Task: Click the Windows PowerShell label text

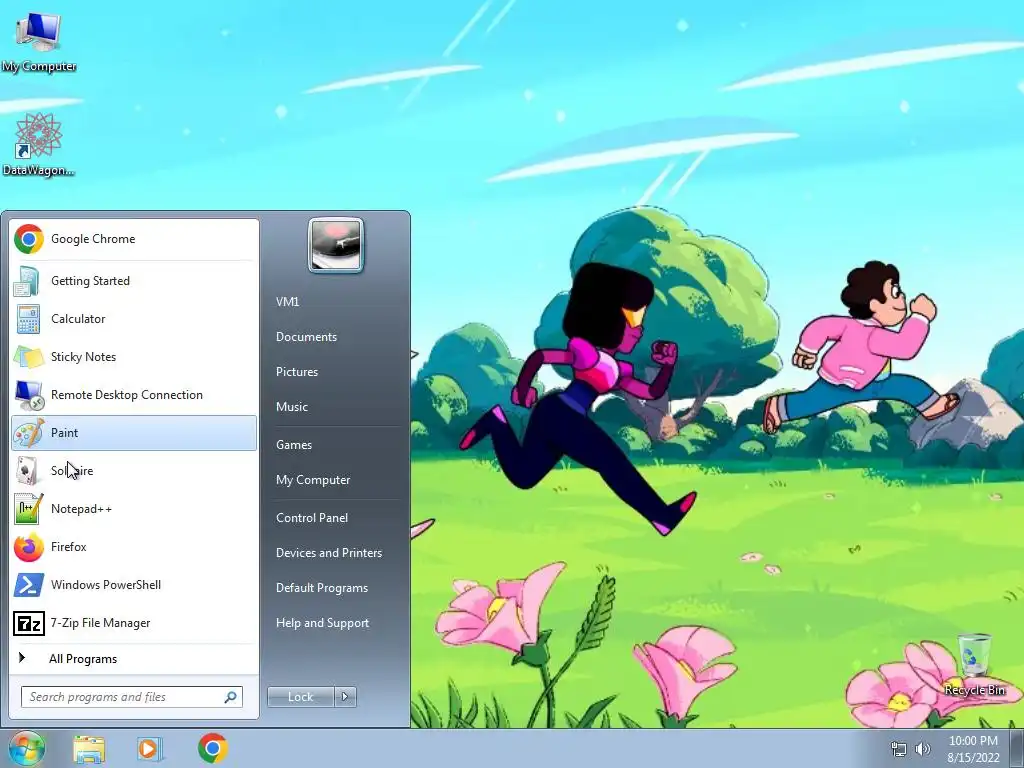Action: click(x=106, y=585)
